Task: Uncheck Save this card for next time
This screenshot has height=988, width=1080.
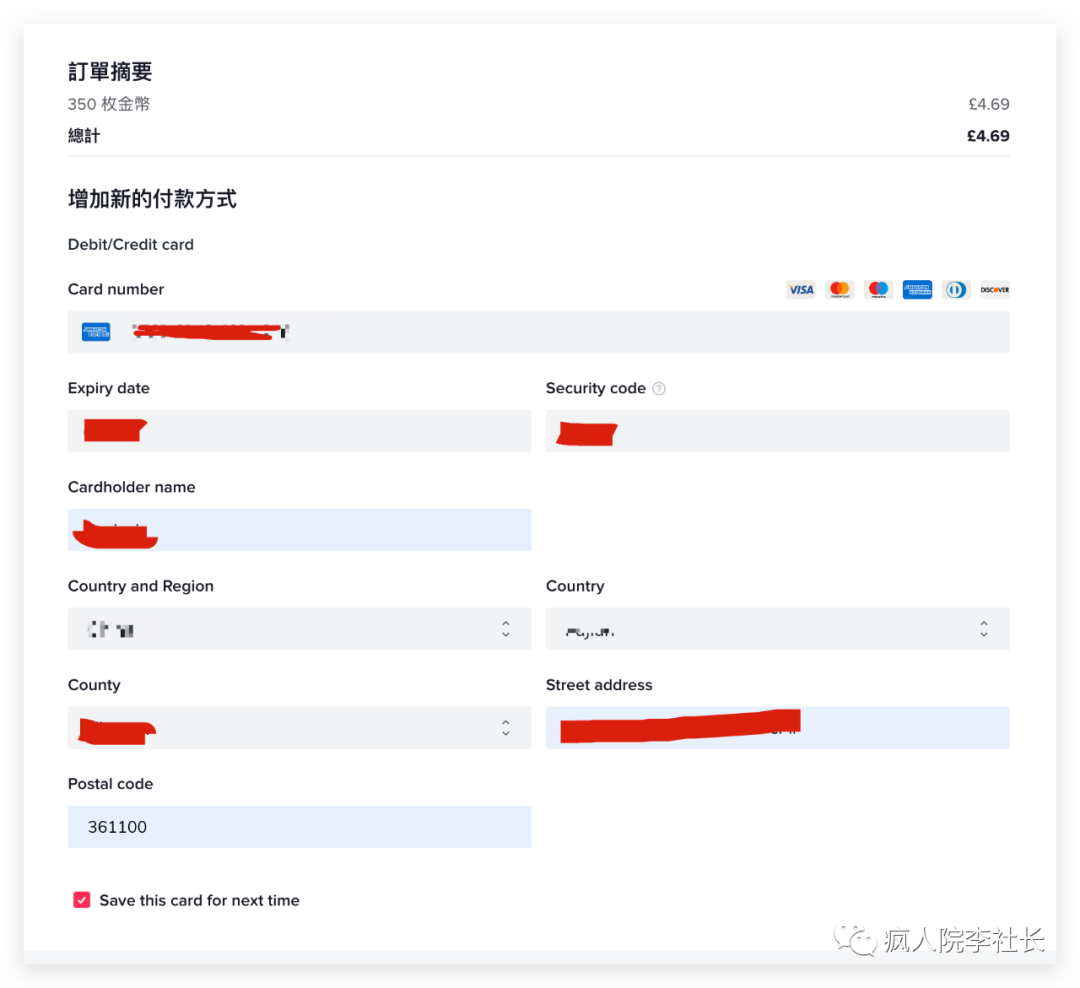Action: point(82,900)
